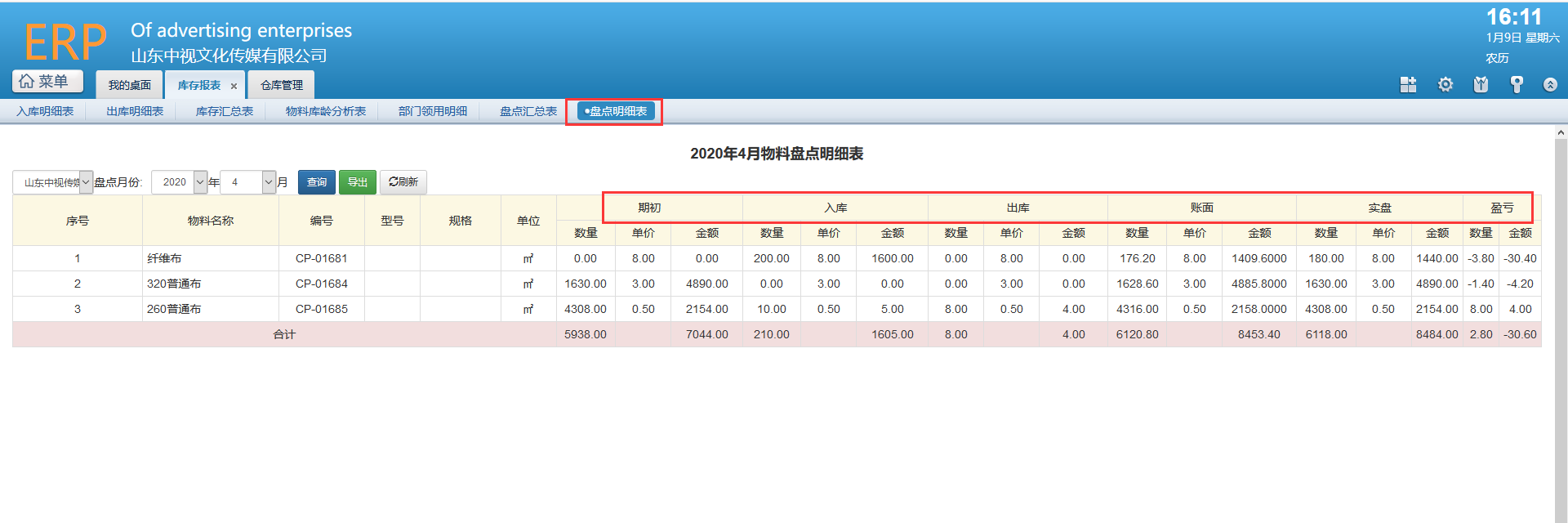Click 账面 amount cell 1409.6000

tap(1259, 258)
